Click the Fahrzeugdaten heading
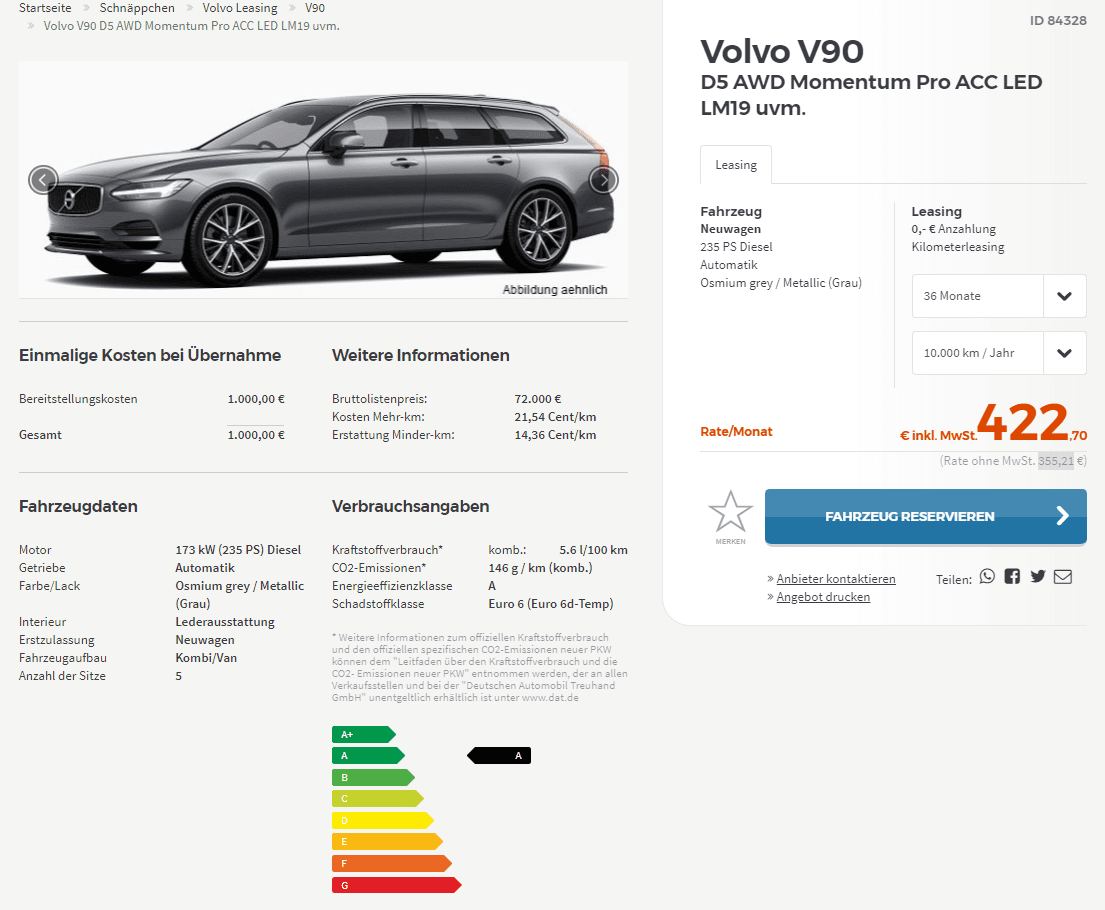This screenshot has height=910, width=1105. pos(78,506)
